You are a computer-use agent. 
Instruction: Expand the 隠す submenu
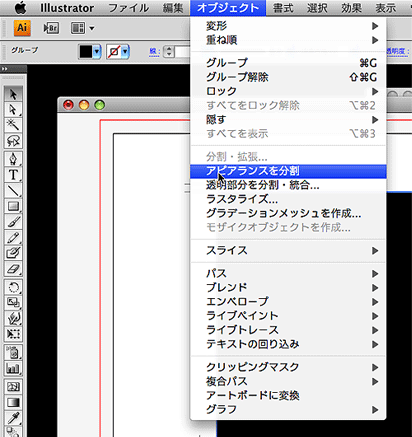288,119
